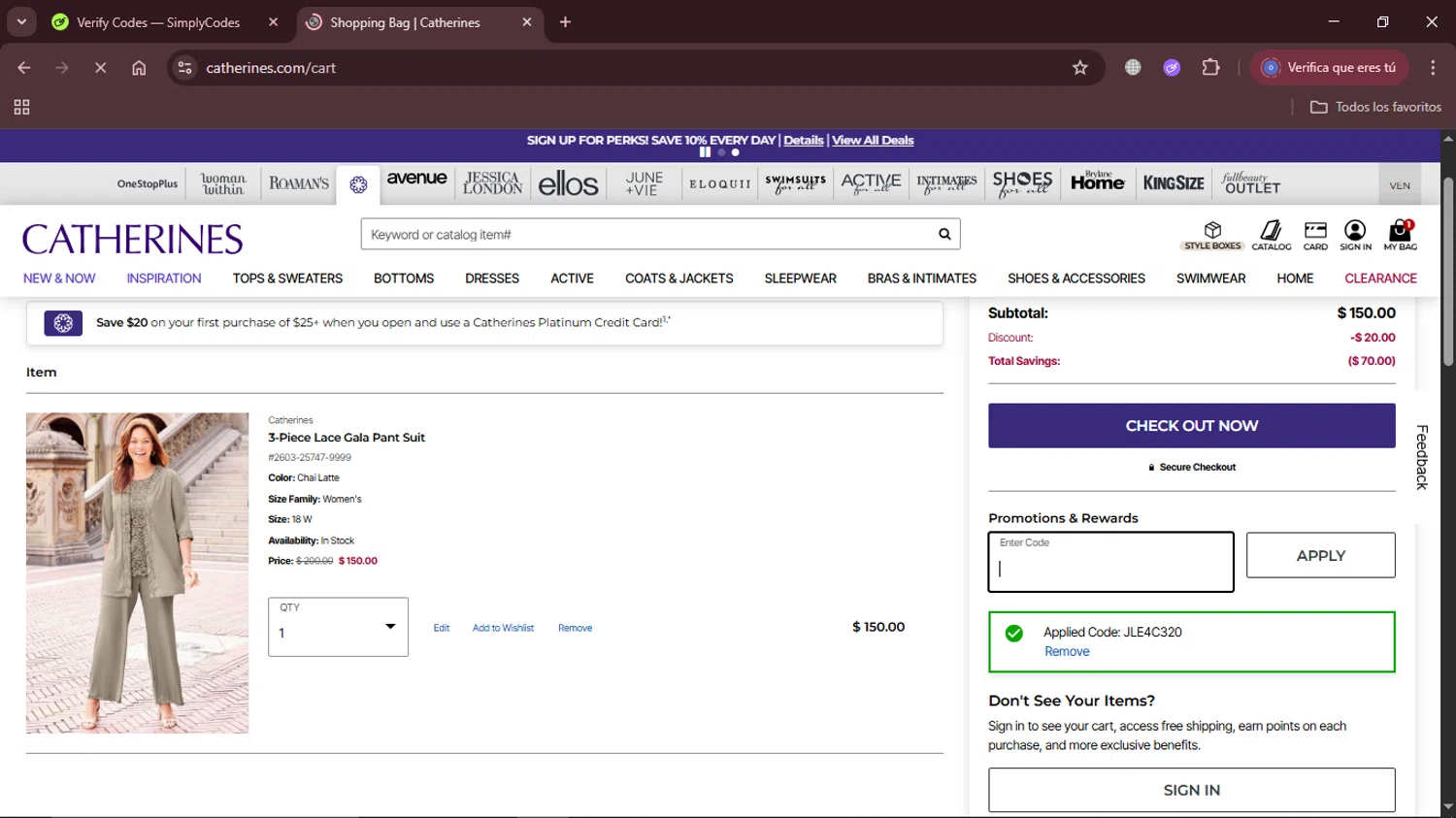Open site information icon in address bar
Viewport: 1456px width, 818px height.
[x=184, y=68]
